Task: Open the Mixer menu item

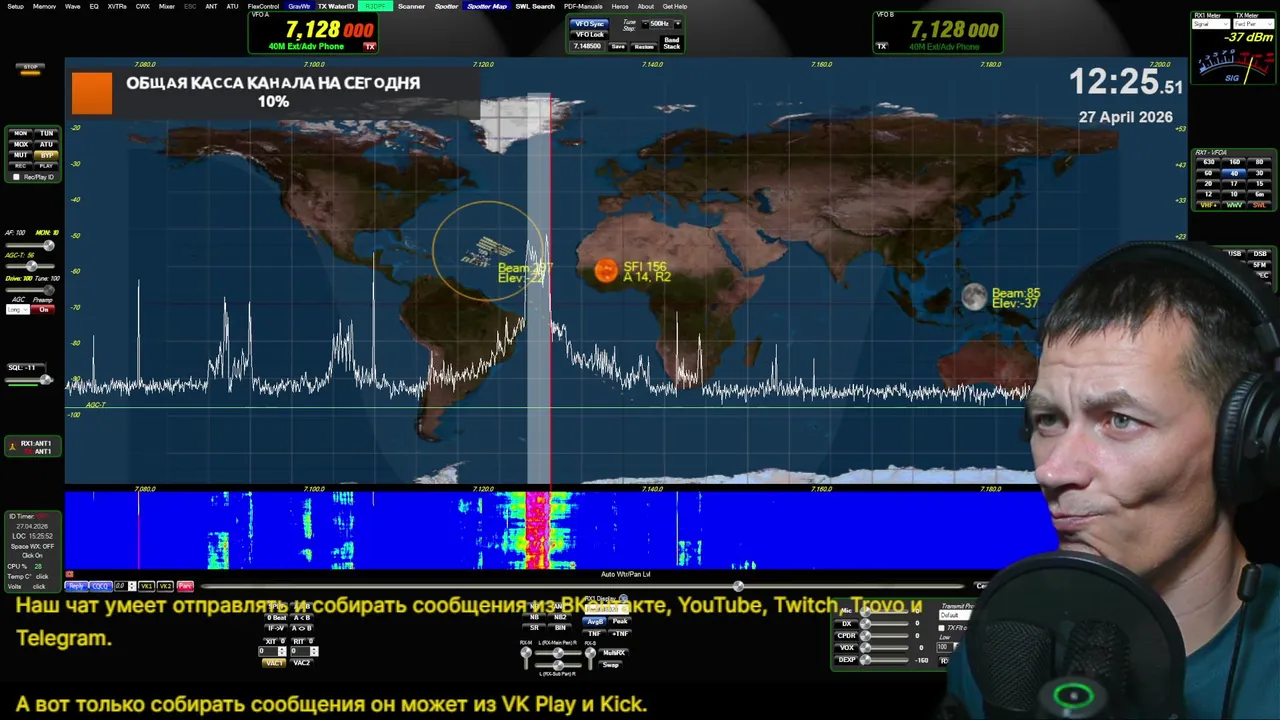Action: point(167,6)
